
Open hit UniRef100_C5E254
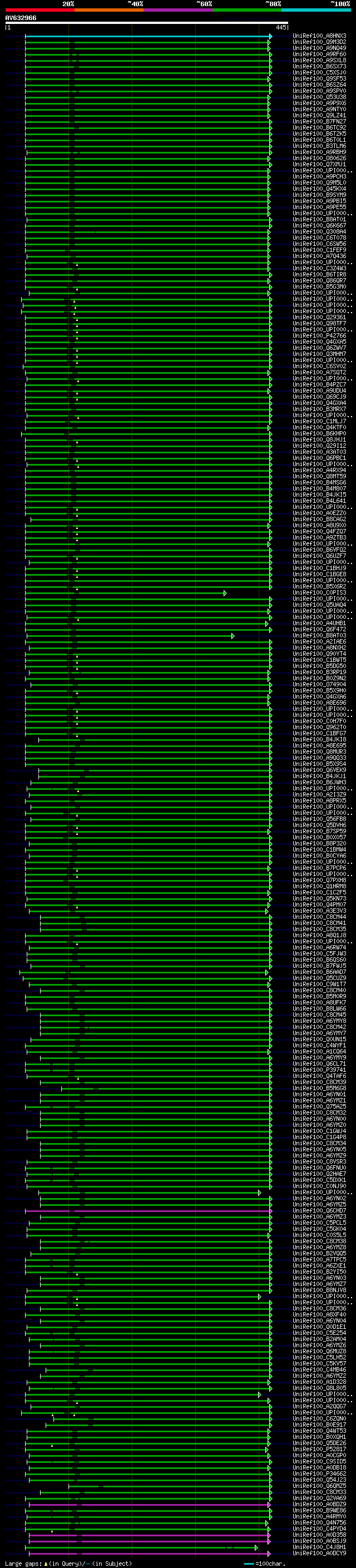click(x=319, y=1333)
